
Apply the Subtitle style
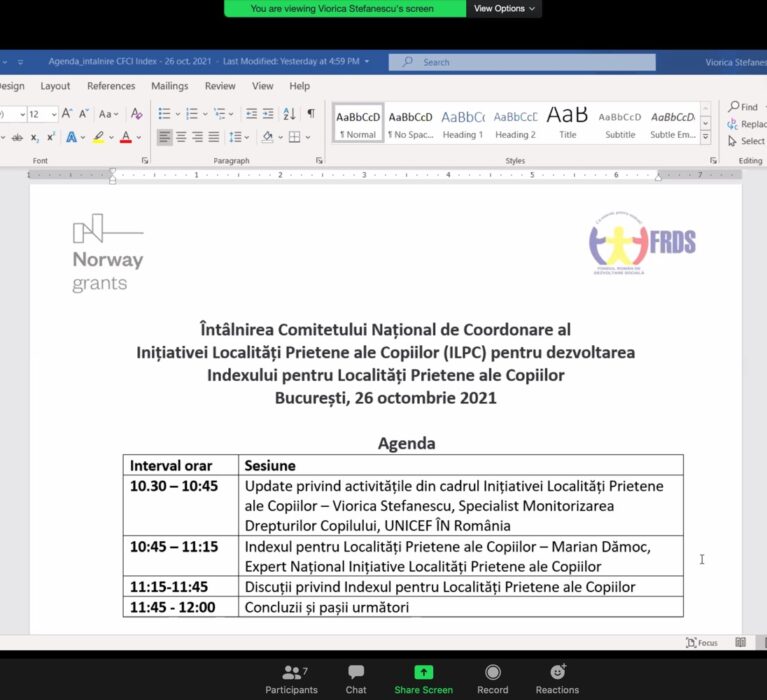point(620,123)
